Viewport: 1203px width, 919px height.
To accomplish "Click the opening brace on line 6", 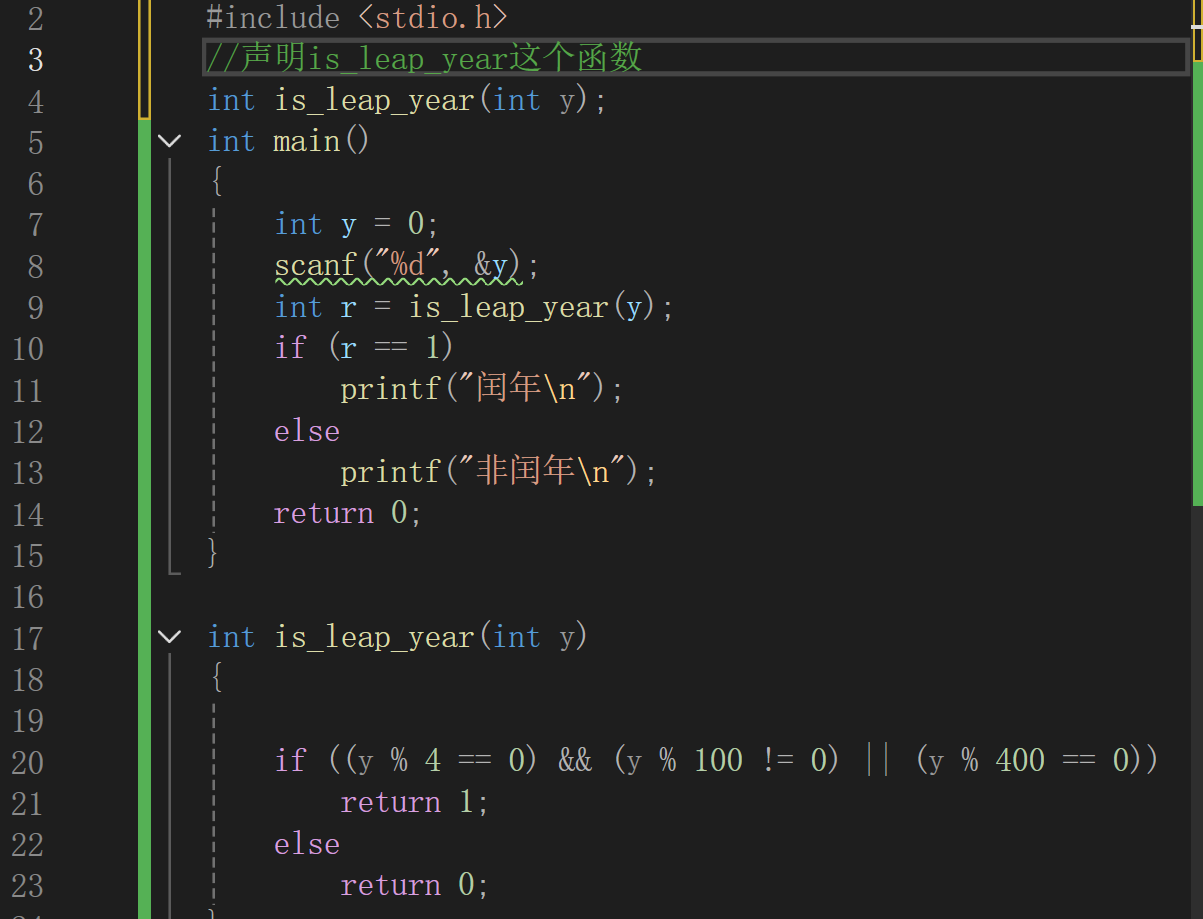I will [x=215, y=183].
